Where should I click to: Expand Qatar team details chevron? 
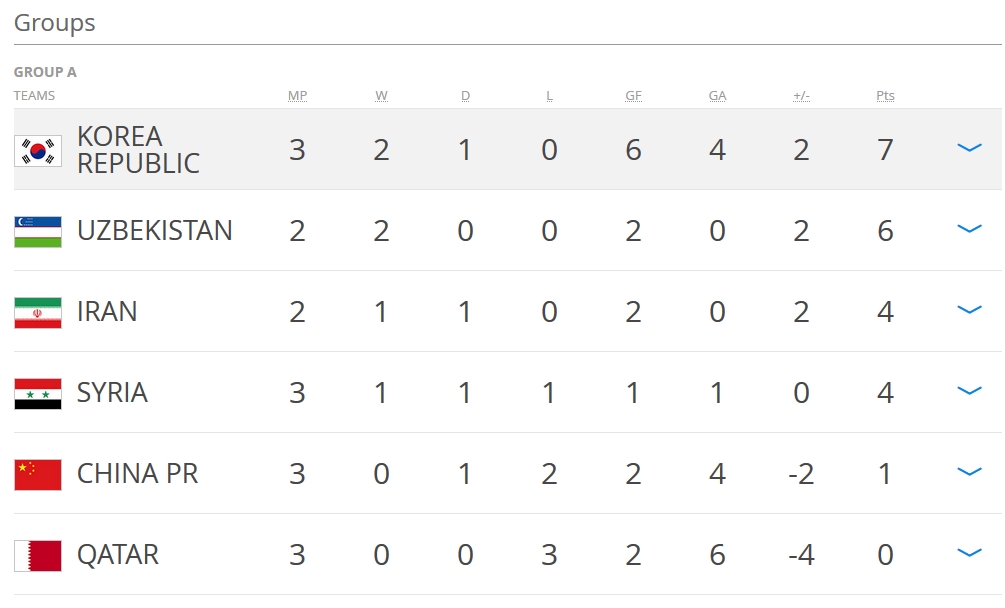[969, 553]
